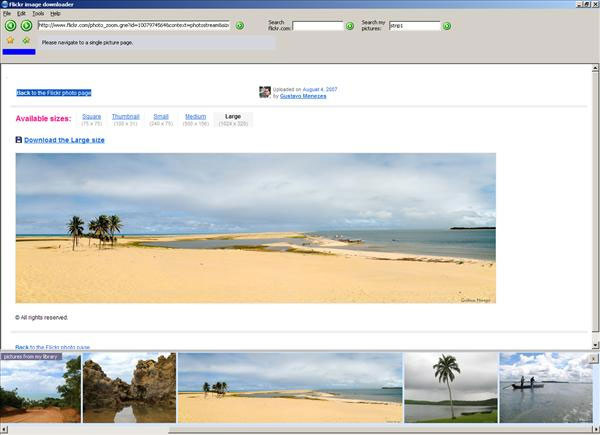Close the library strip with its x button
The width and height of the screenshot is (600, 435).
tap(593, 359)
